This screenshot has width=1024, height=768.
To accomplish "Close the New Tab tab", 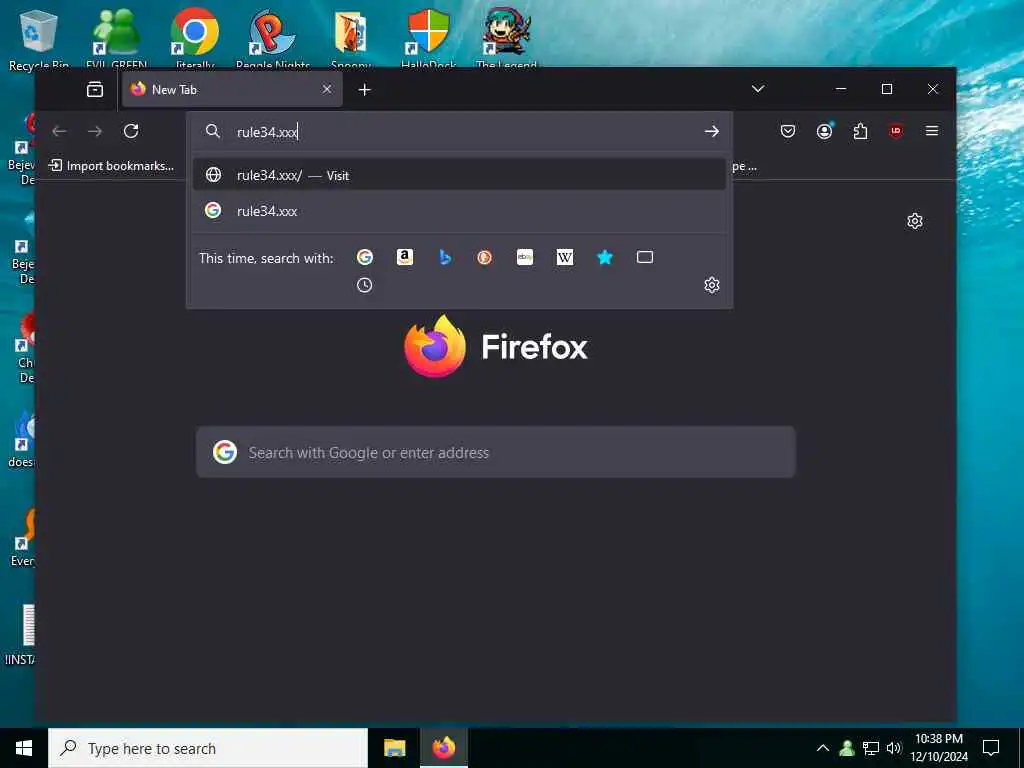I will [327, 89].
